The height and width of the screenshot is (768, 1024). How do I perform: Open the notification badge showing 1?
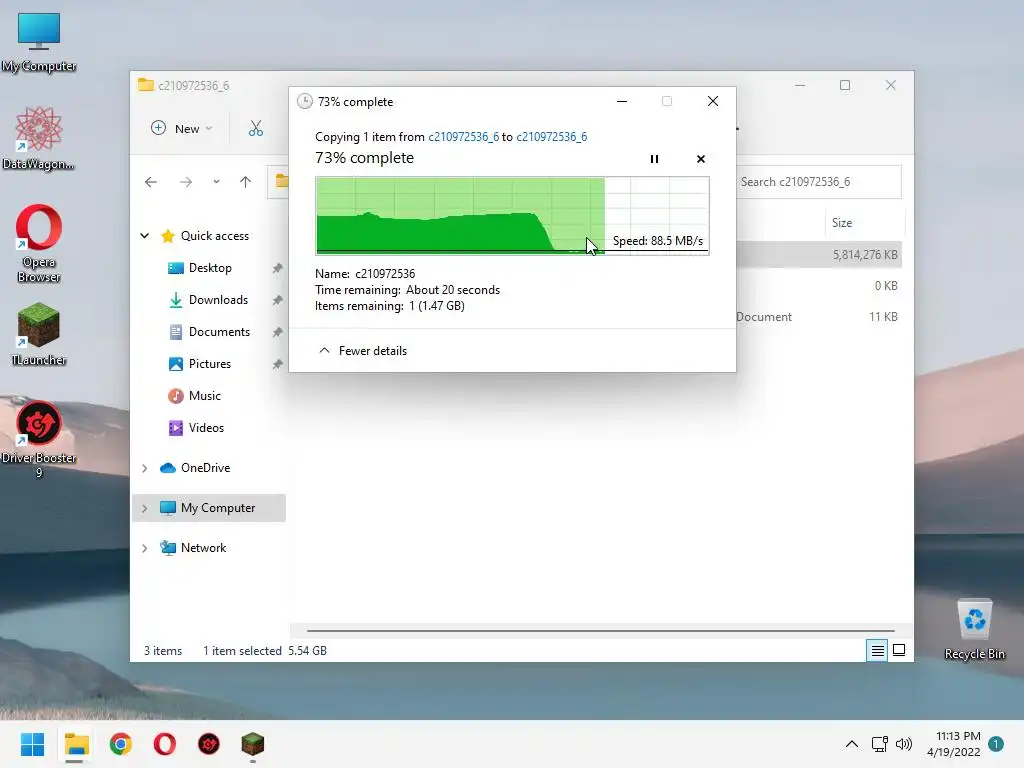point(996,744)
